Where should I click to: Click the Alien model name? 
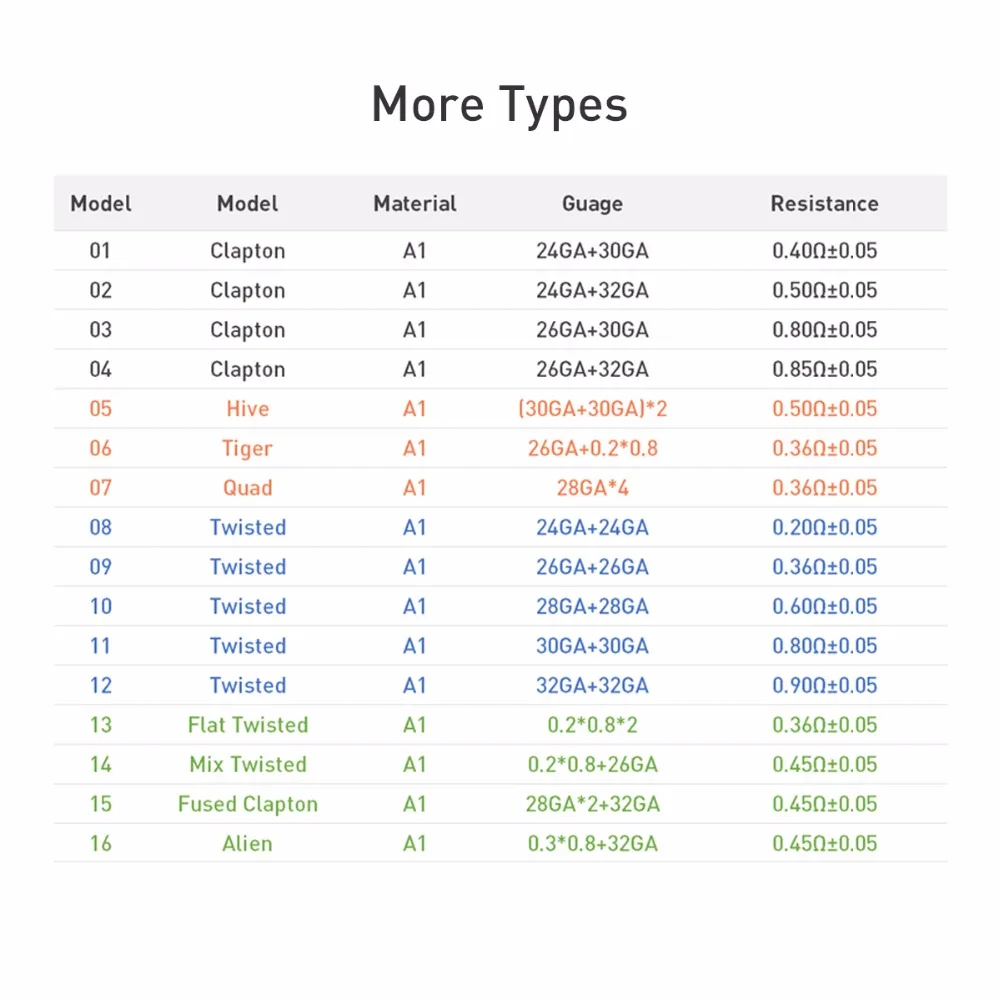pyautogui.click(x=247, y=844)
